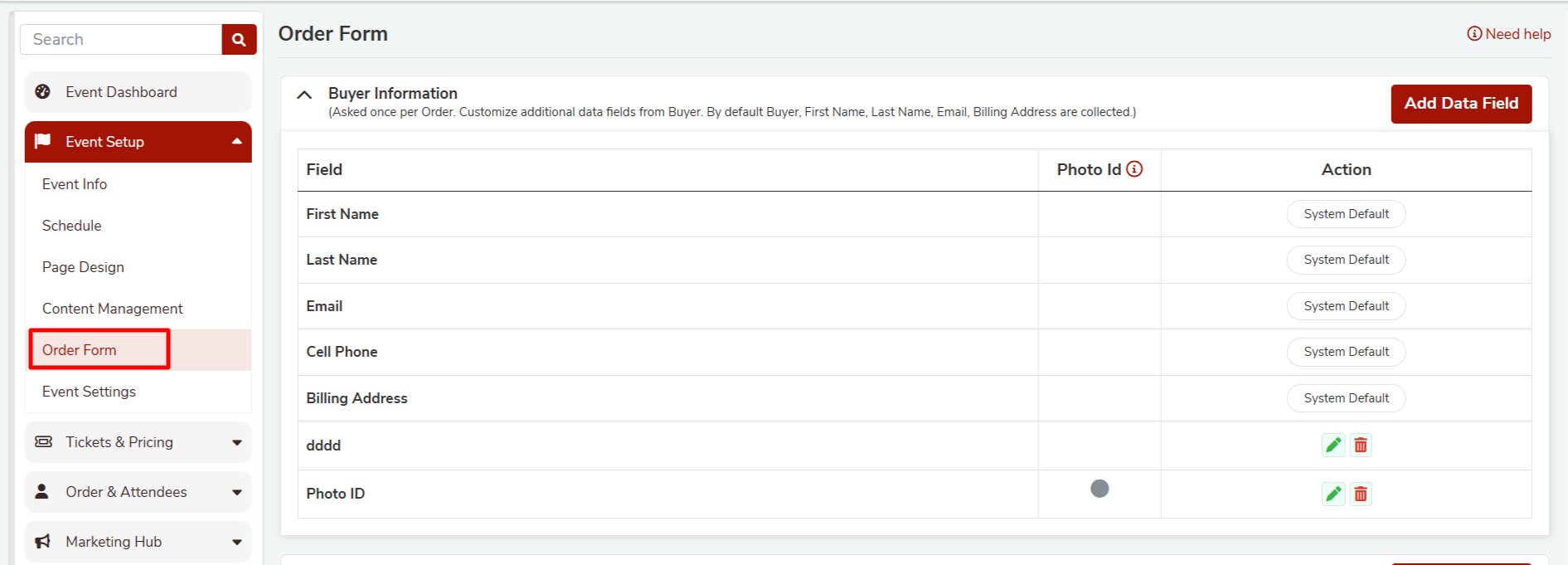Select Order Form in the sidebar

pyautogui.click(x=80, y=350)
